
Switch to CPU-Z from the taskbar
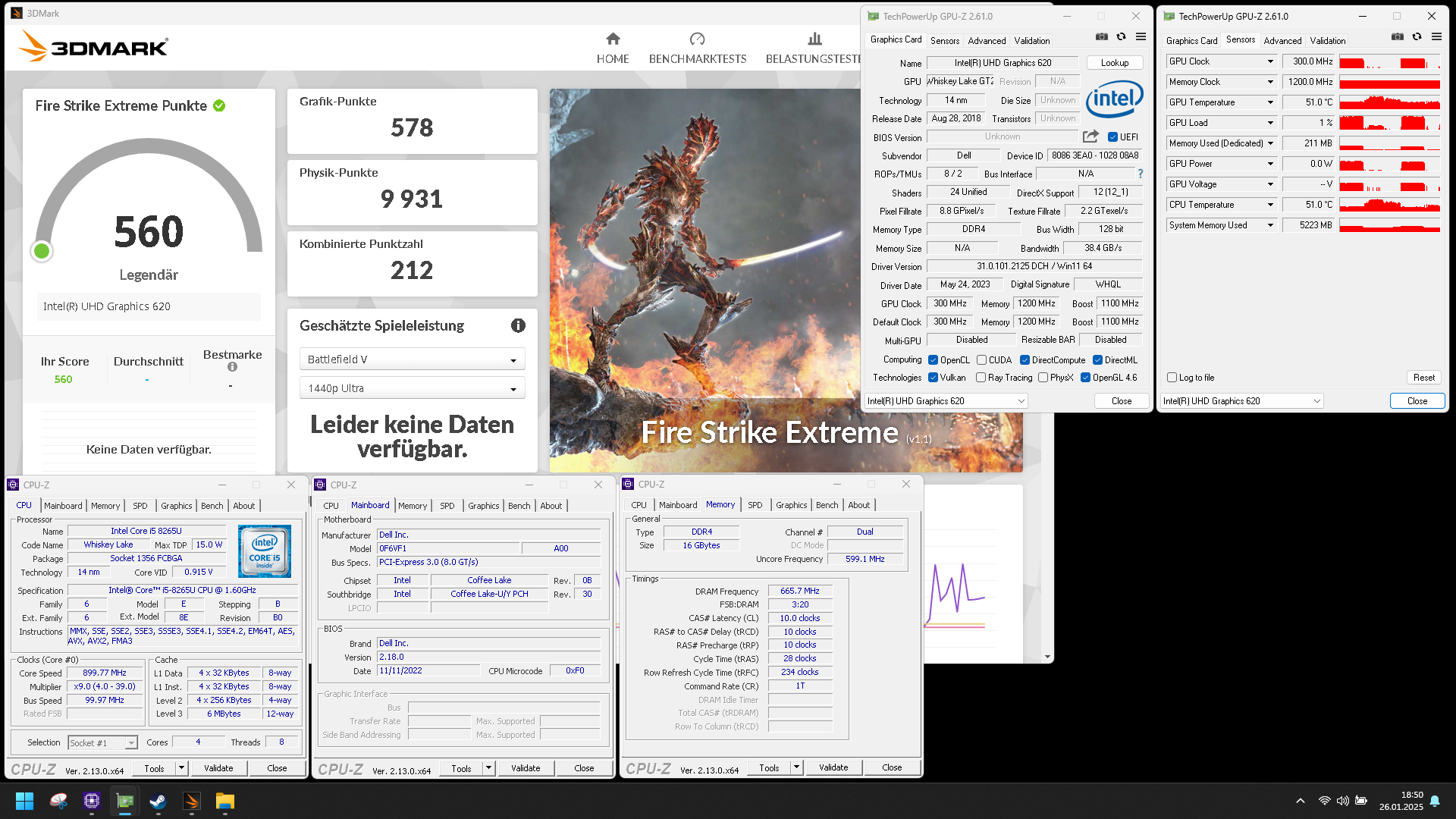92,801
